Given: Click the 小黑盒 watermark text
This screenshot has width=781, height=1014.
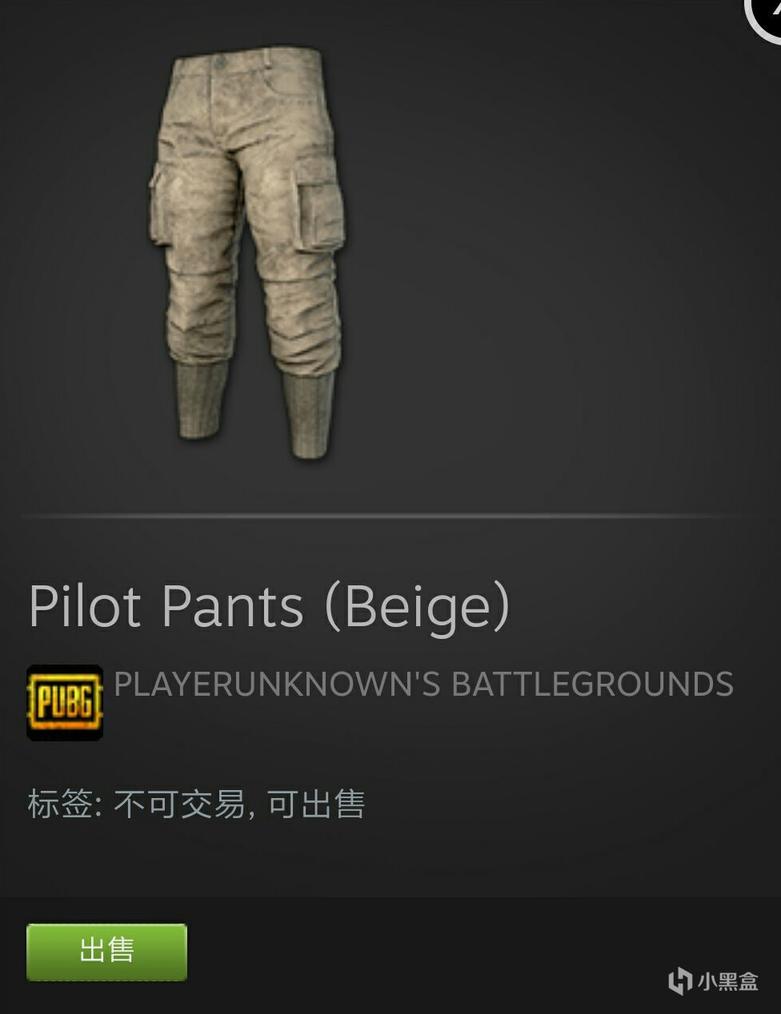Looking at the screenshot, I should [x=728, y=981].
